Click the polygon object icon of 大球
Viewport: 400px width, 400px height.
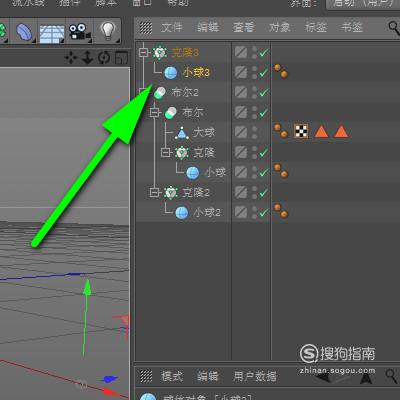pos(182,133)
